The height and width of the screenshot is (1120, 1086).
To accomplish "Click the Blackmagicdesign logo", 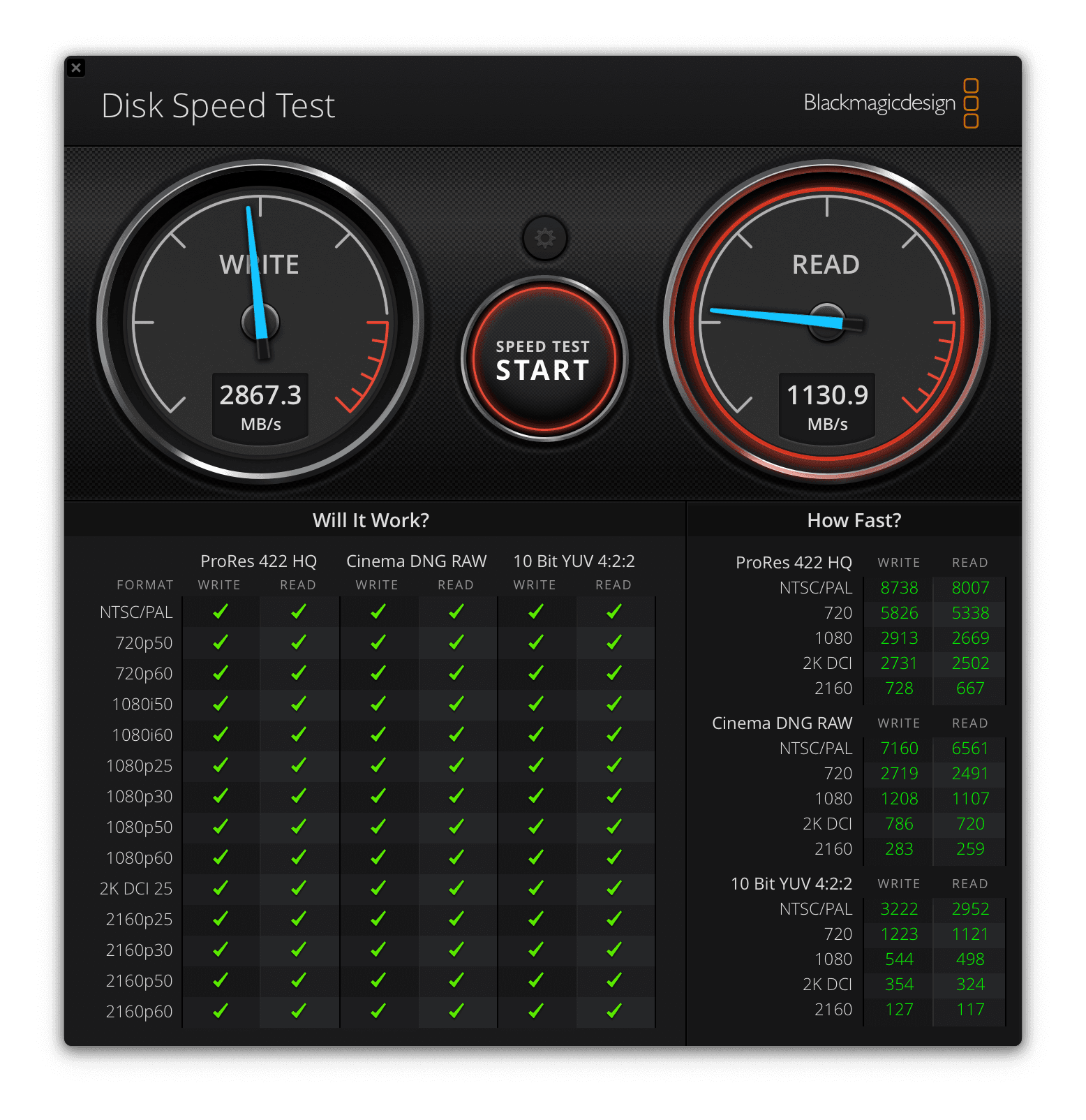I will point(891,103).
